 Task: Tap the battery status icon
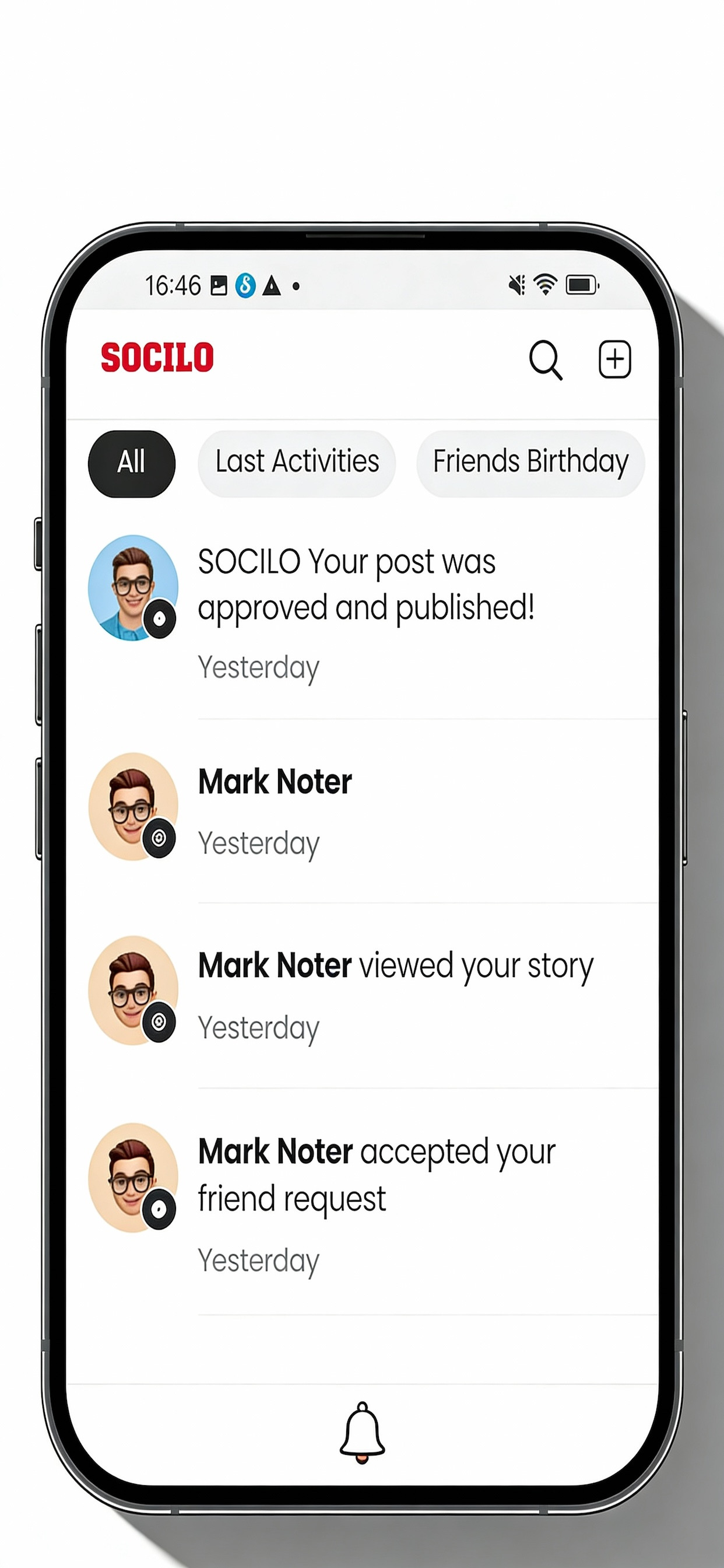(x=582, y=284)
